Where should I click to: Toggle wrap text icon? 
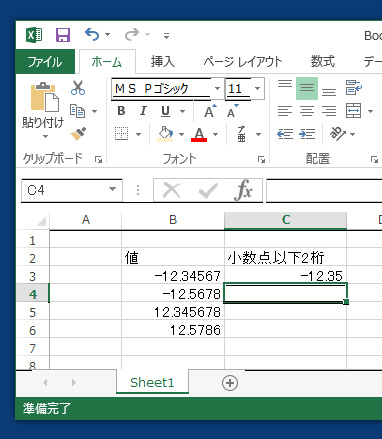(x=353, y=88)
